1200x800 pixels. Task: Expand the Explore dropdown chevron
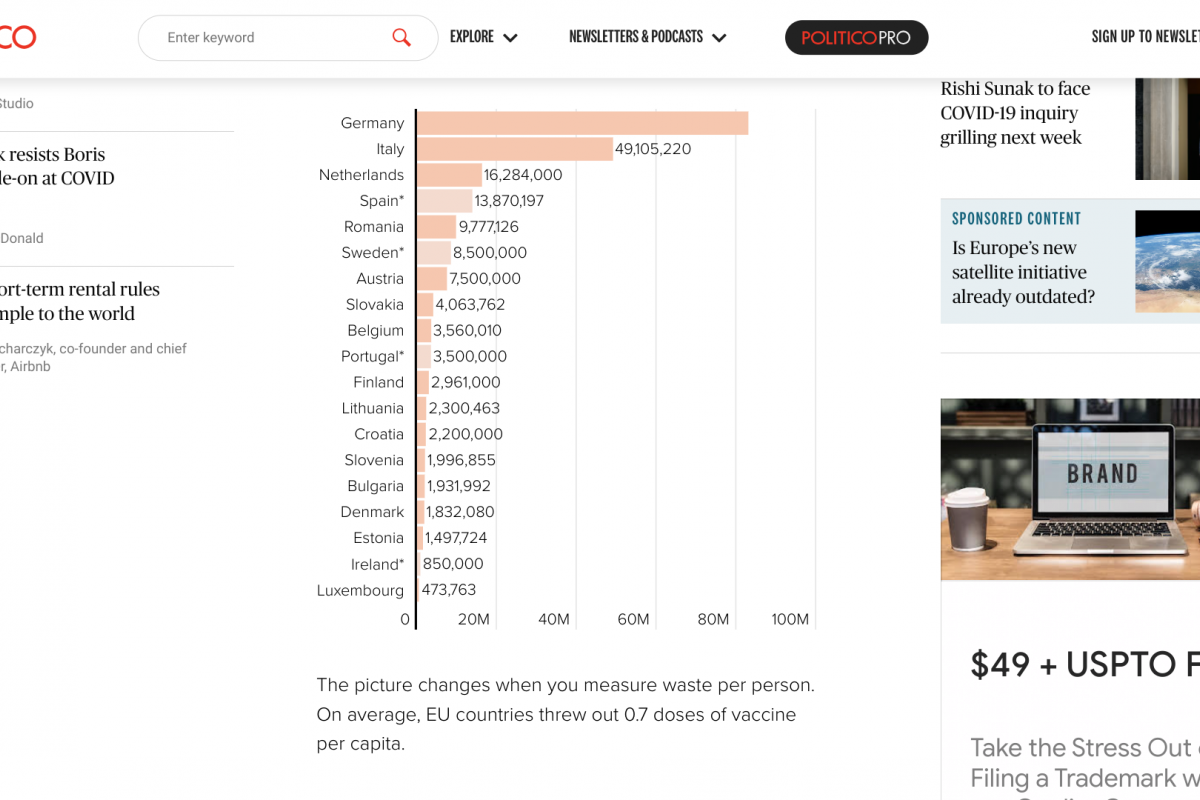510,38
